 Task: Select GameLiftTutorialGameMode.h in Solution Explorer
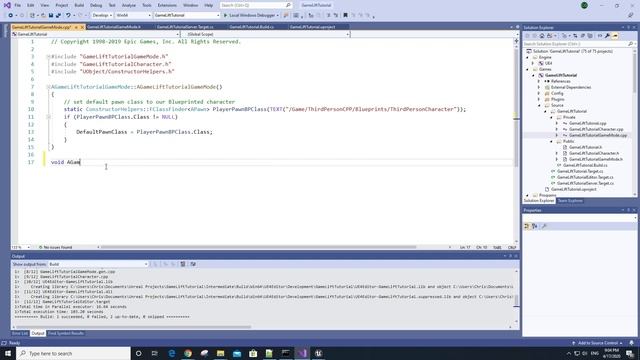(596, 159)
